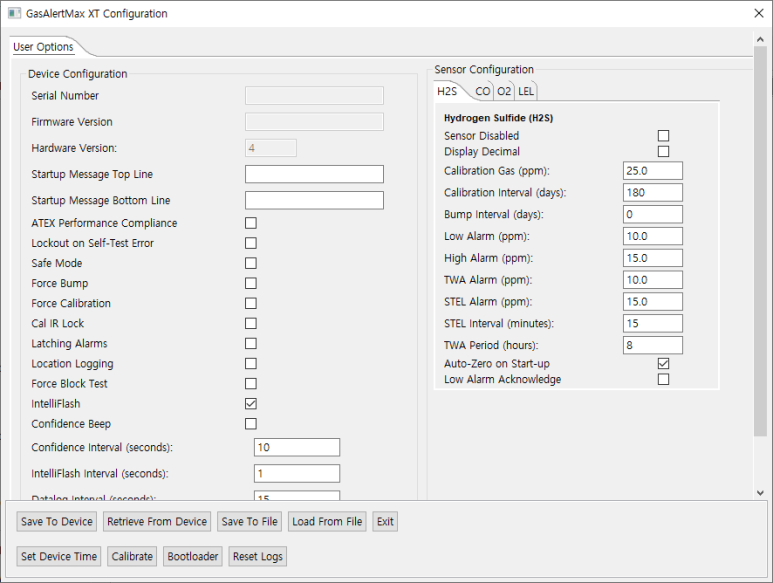Click the Bootloader button
Screen dimensions: 773x583
(193, 556)
